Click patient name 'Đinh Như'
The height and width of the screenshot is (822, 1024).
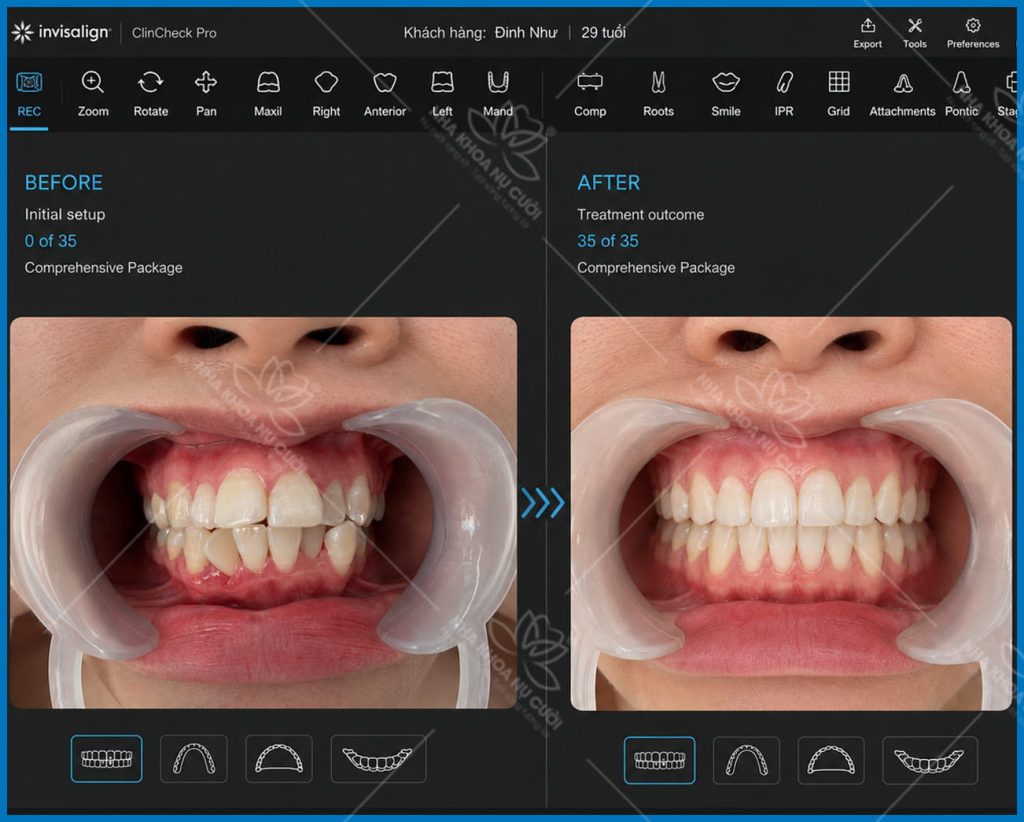(526, 33)
